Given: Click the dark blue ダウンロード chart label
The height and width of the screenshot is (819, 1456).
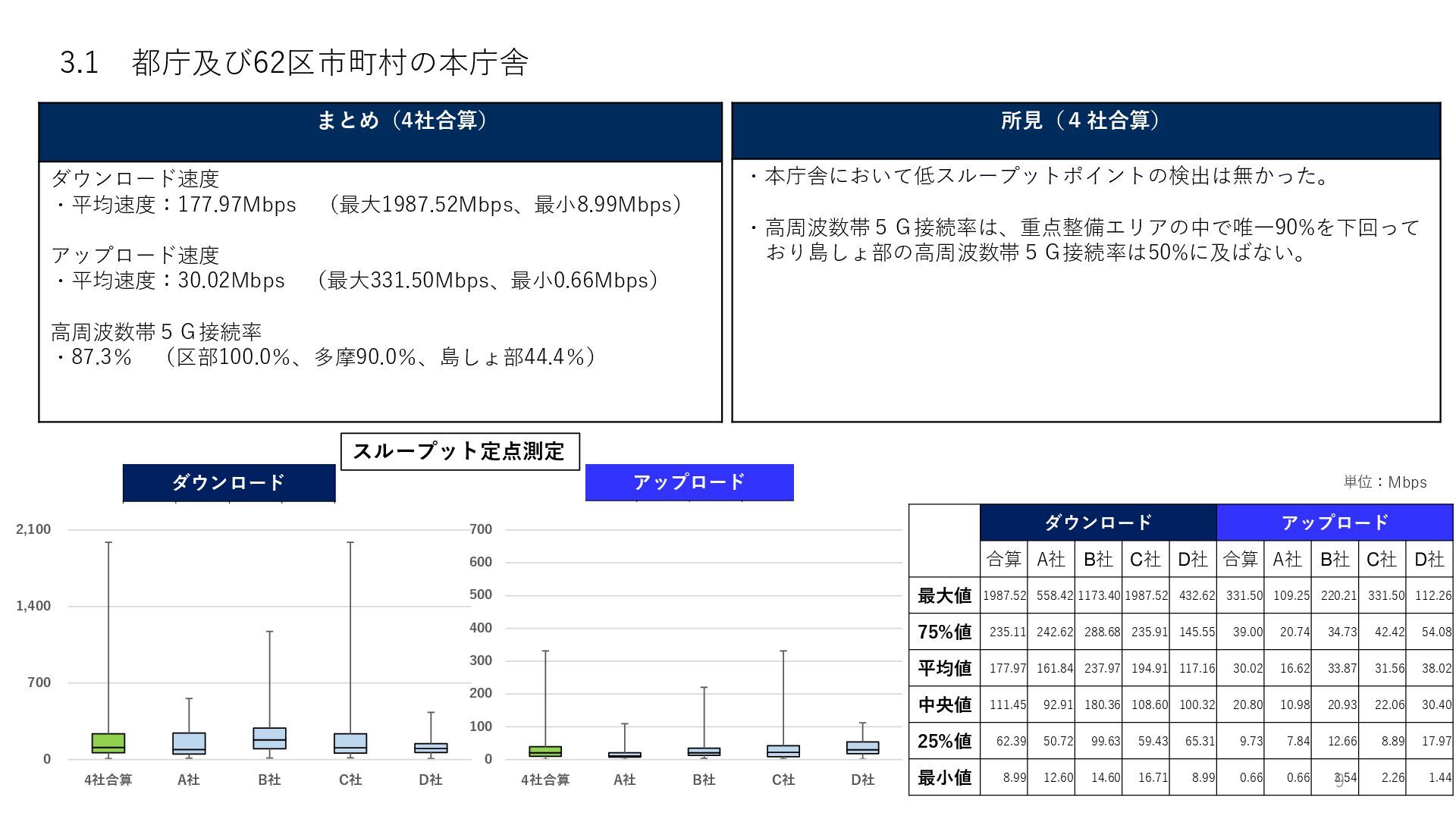Looking at the screenshot, I should click(x=228, y=482).
